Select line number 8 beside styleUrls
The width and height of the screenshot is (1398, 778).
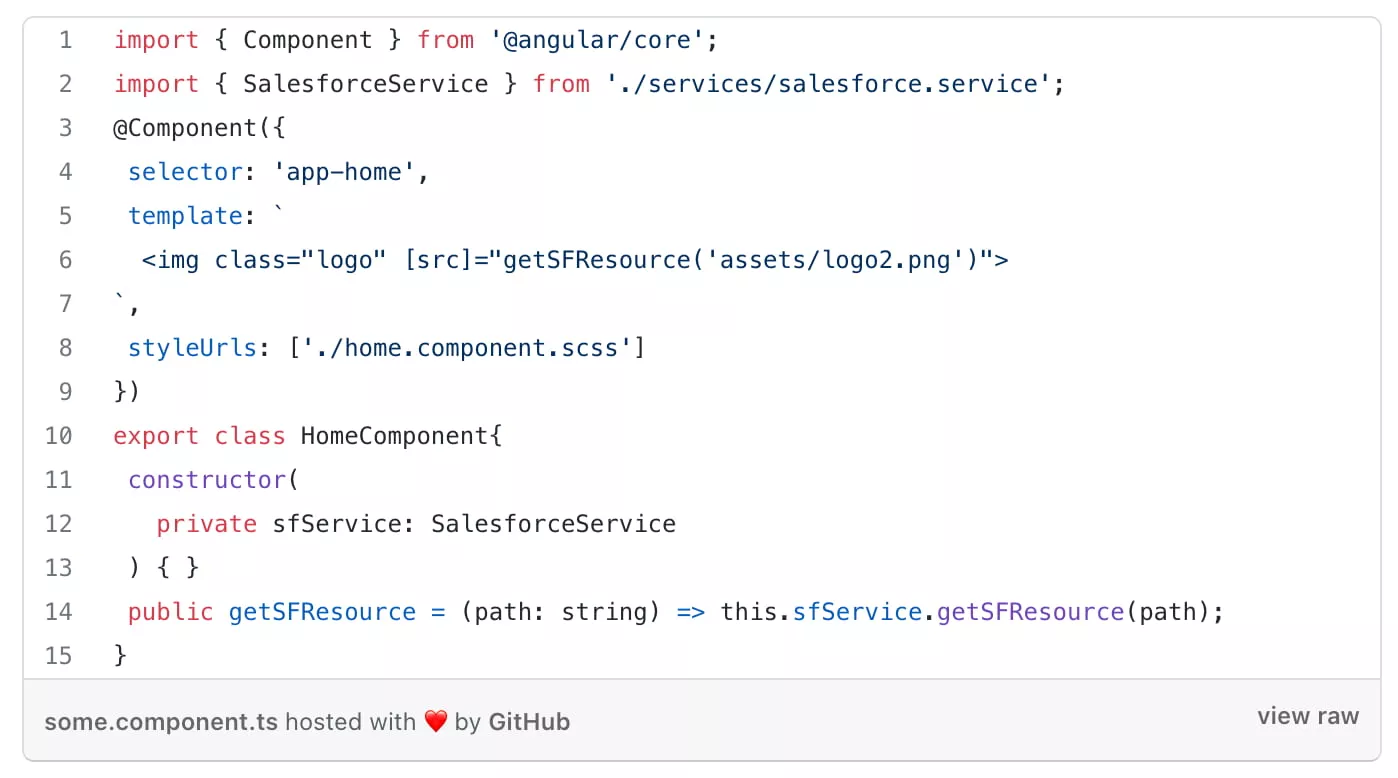pyautogui.click(x=65, y=348)
